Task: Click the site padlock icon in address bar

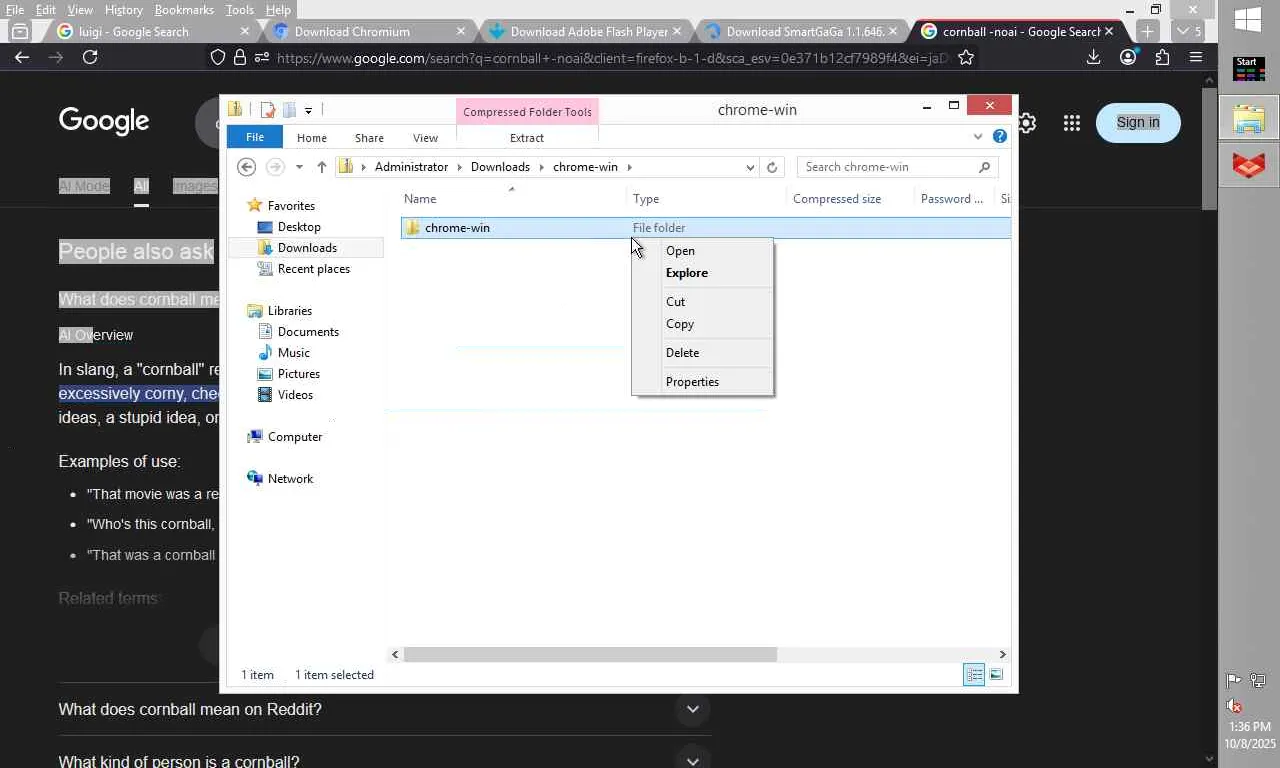Action: [240, 58]
